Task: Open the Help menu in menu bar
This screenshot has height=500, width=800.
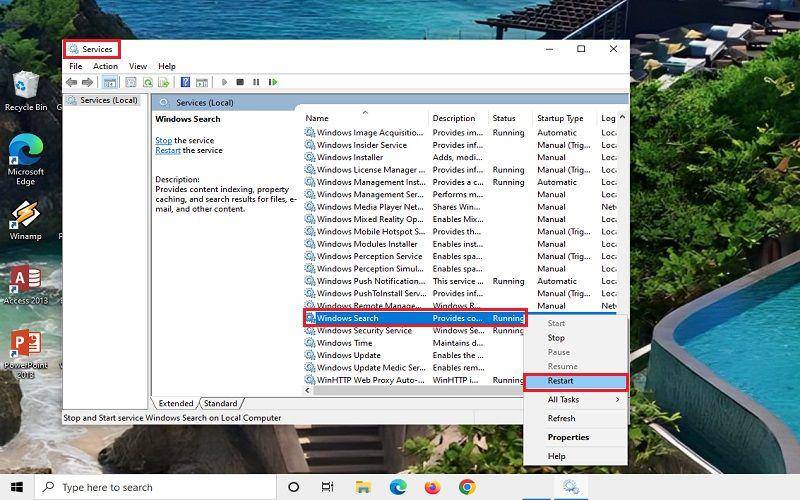Action: 166,66
